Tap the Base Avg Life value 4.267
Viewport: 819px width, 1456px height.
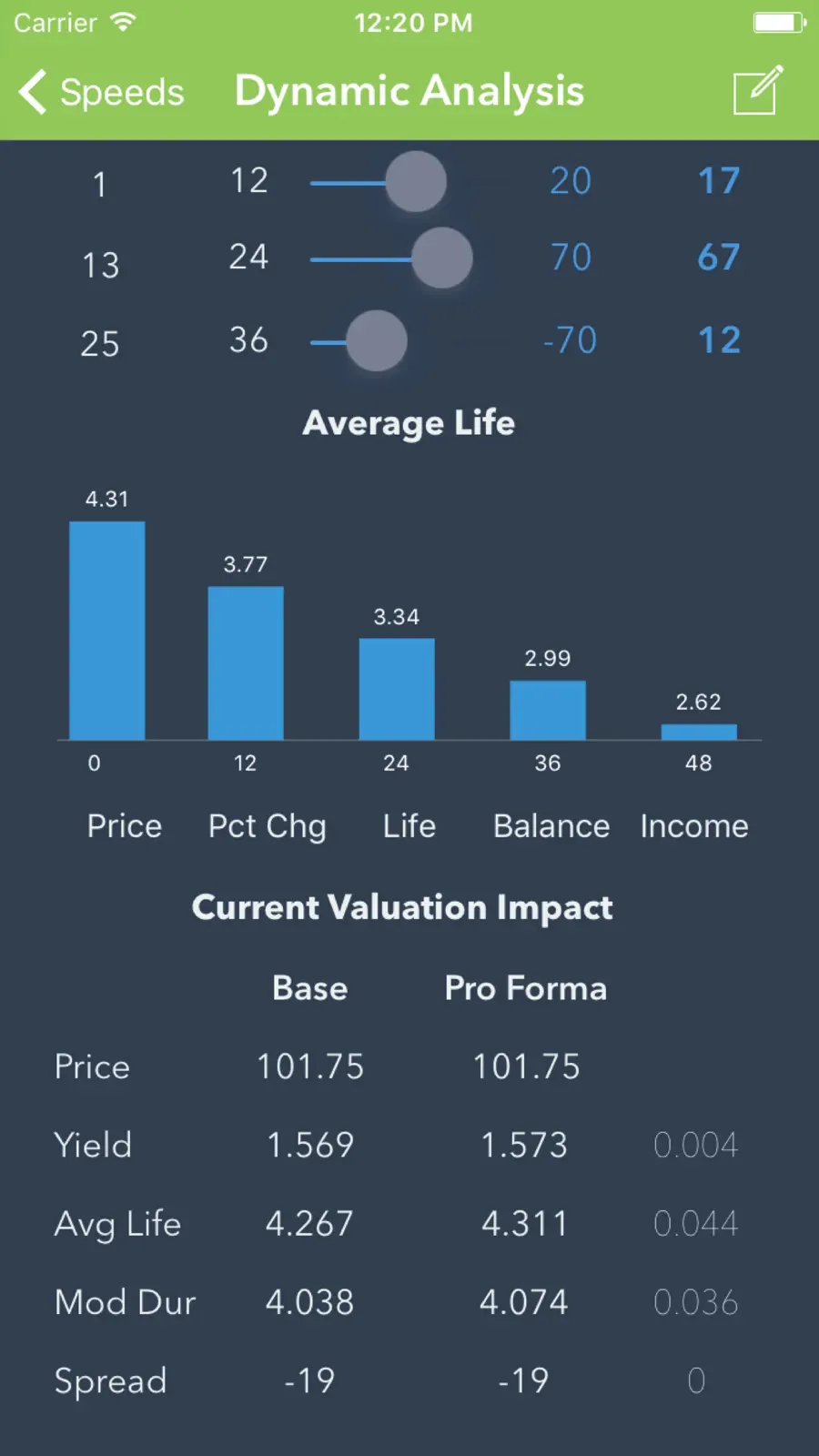coord(309,1224)
